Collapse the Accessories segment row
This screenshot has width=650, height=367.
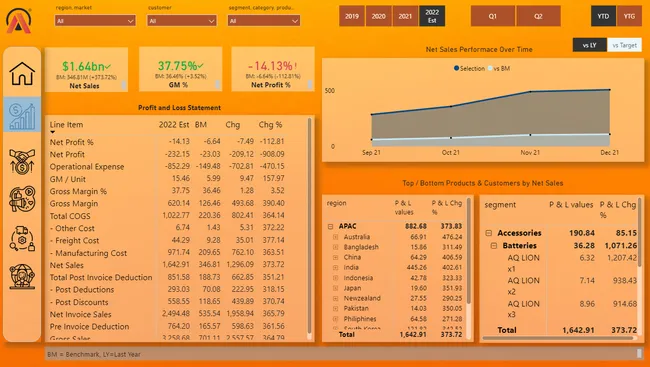(489, 233)
